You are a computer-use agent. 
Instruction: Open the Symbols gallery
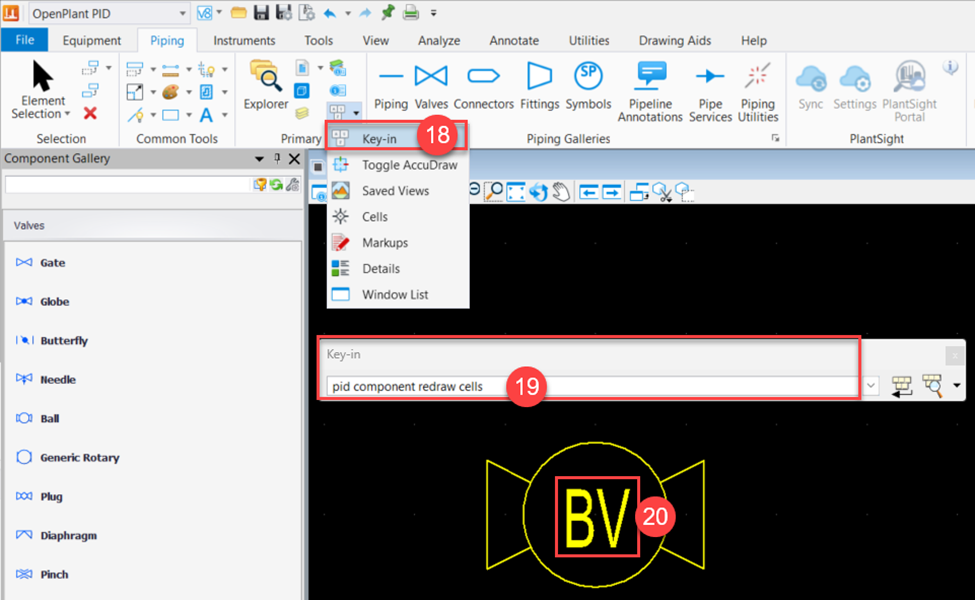[588, 86]
